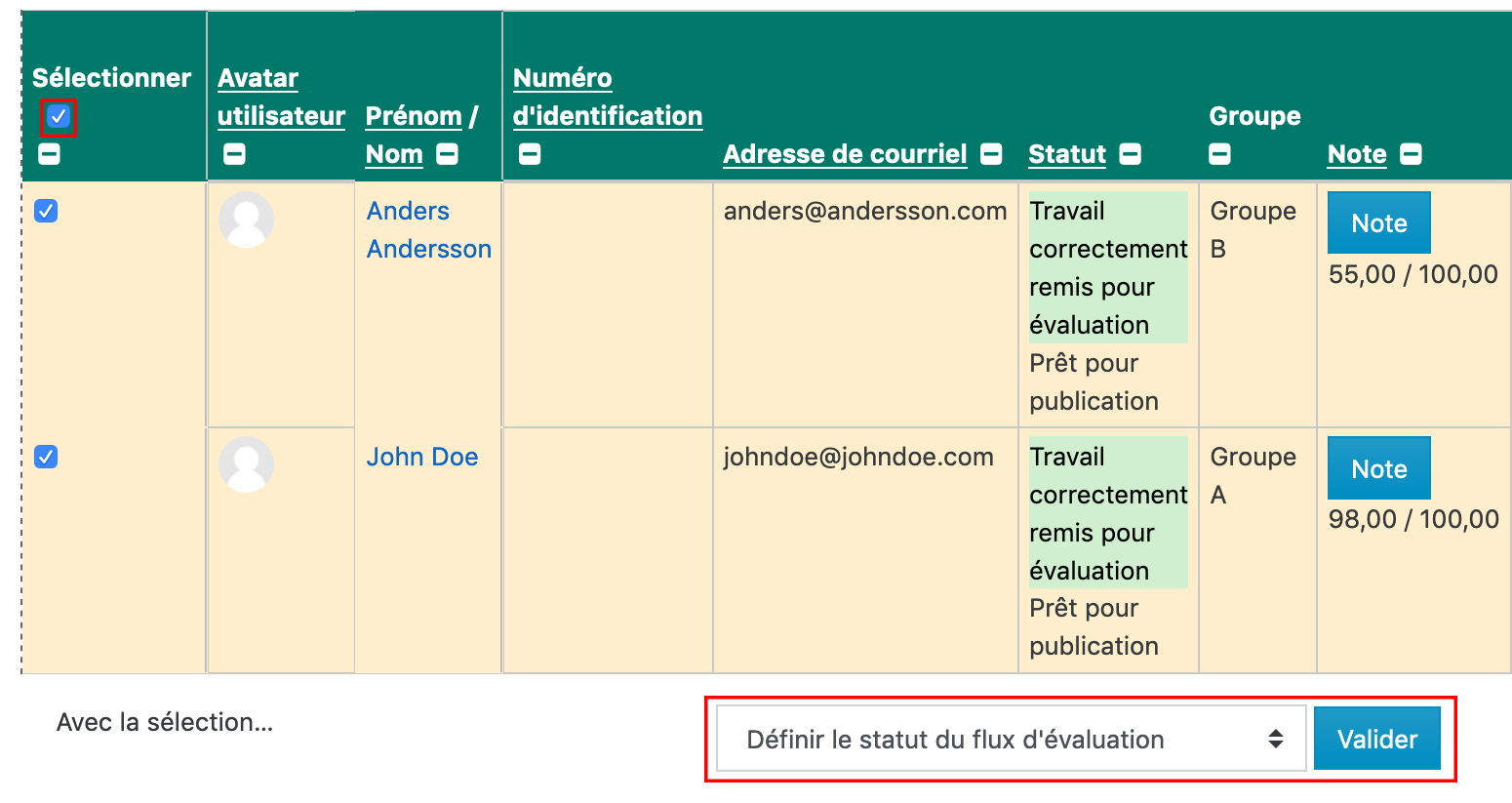This screenshot has height=803, width=1512.
Task: Sort table by Statut header
Action: (1067, 154)
